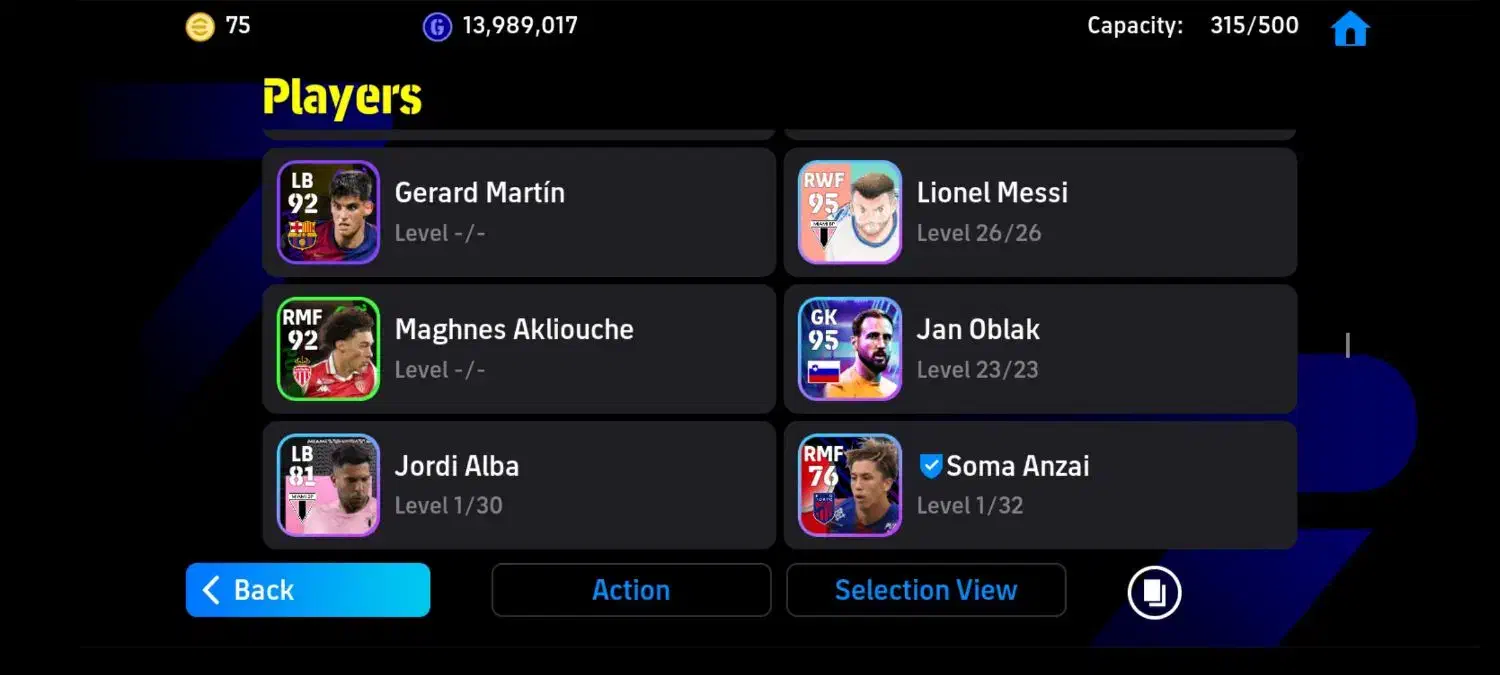Open Maghnes Akliouche's RMF 92 card
The image size is (1500, 675).
(328, 349)
